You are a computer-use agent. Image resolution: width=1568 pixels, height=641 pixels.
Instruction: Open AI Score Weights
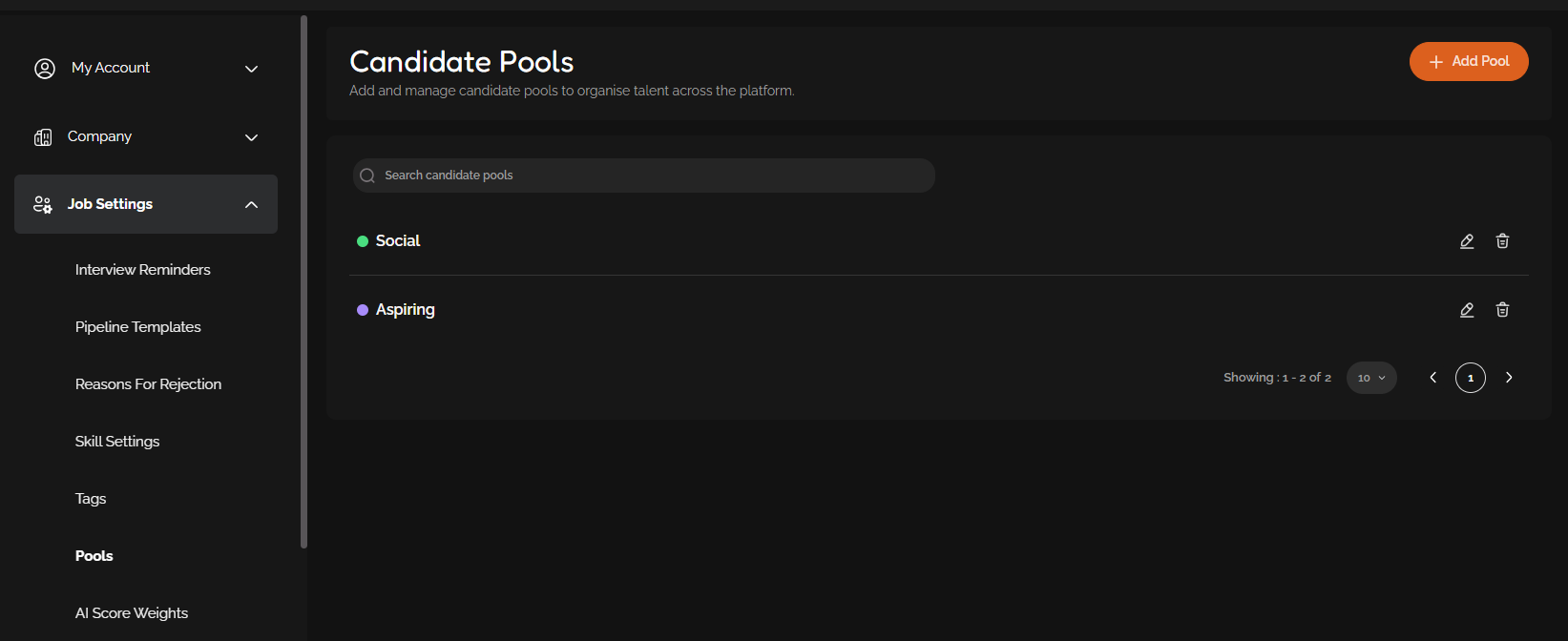(x=132, y=613)
